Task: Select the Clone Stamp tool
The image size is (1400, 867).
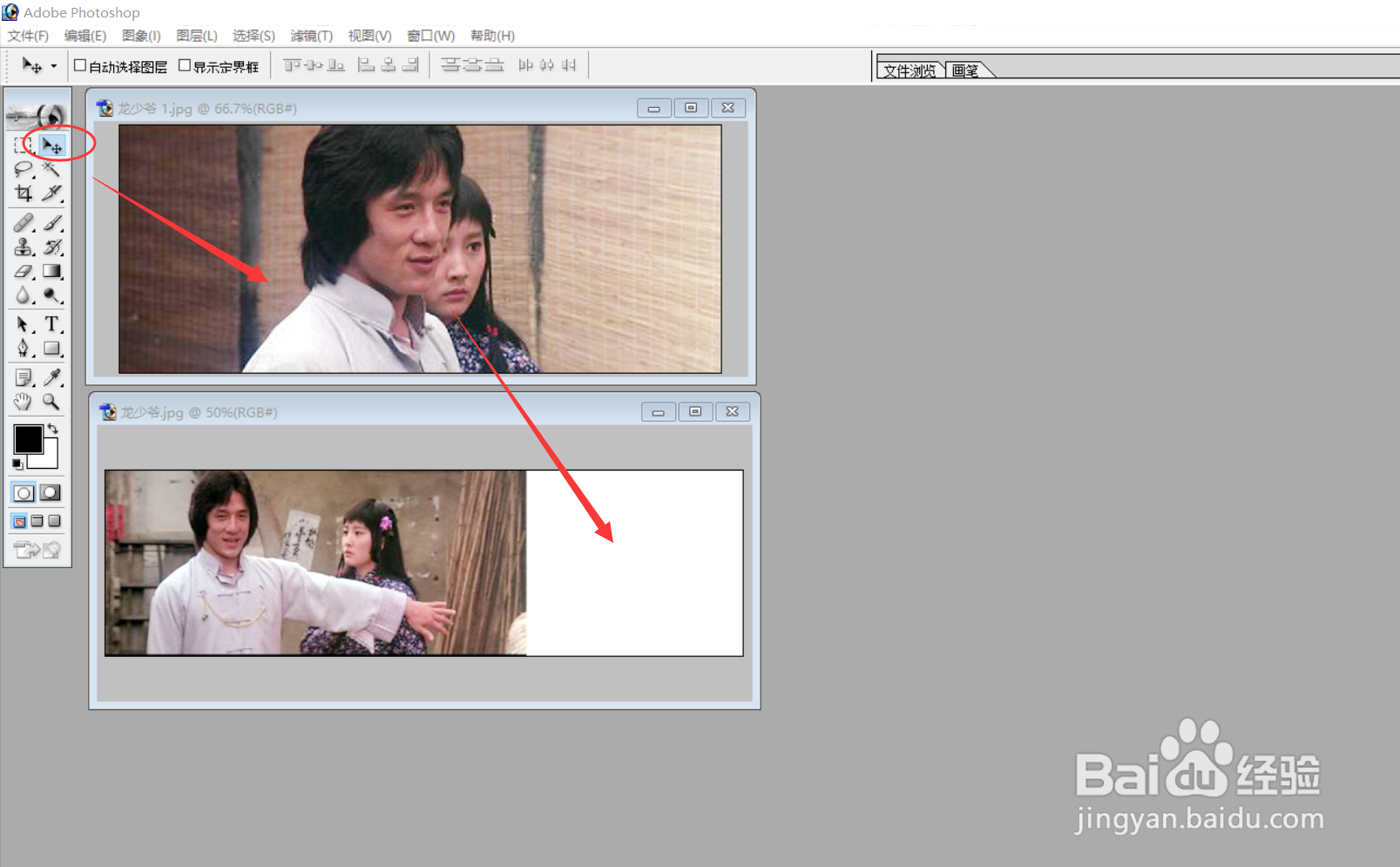Action: tap(24, 247)
